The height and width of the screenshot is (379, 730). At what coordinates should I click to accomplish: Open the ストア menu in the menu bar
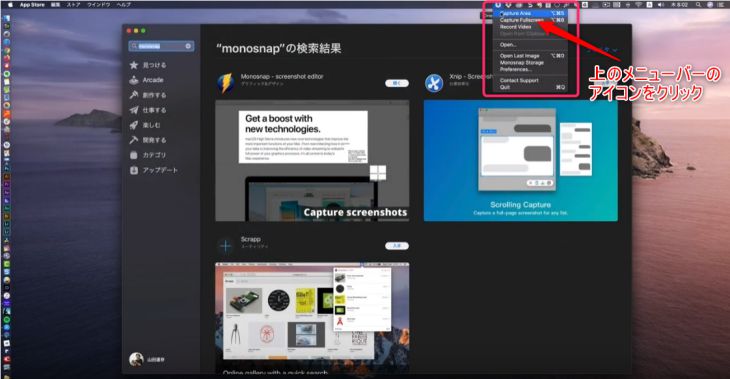click(74, 5)
